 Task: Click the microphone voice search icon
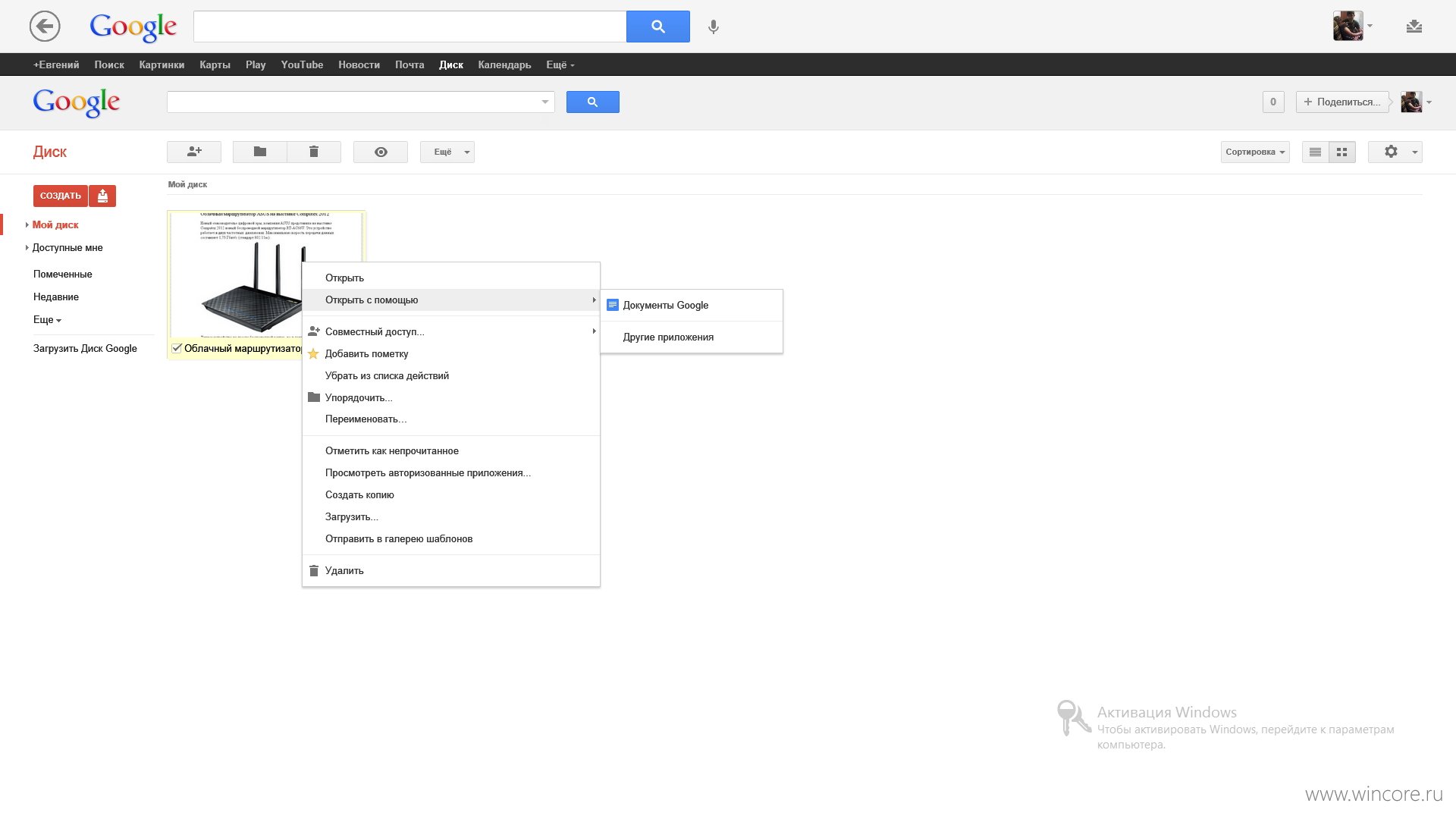point(713,27)
